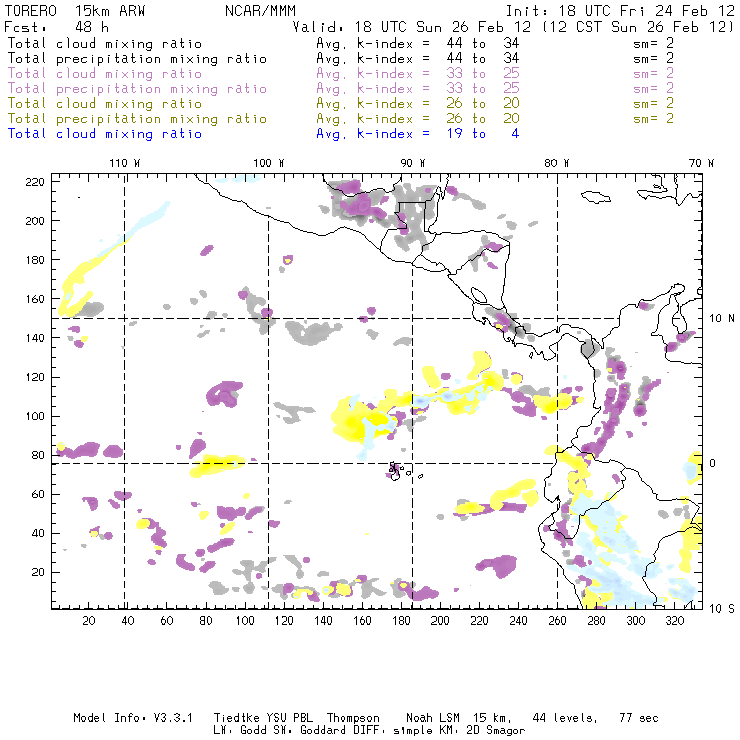Select '280' on the bottom horizontal axis
This screenshot has height=740, width=740.
coord(597,621)
